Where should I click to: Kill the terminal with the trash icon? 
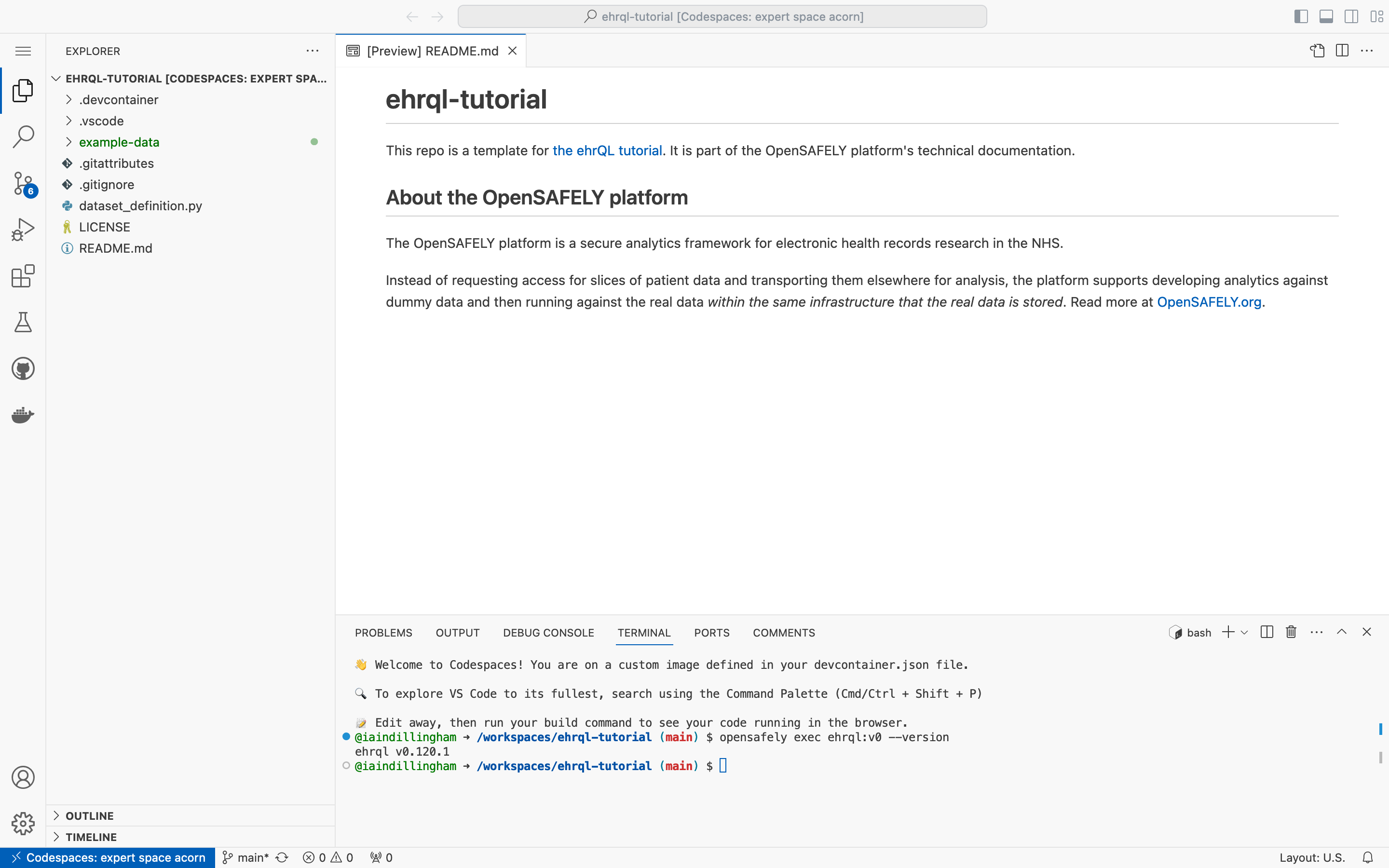point(1290,632)
